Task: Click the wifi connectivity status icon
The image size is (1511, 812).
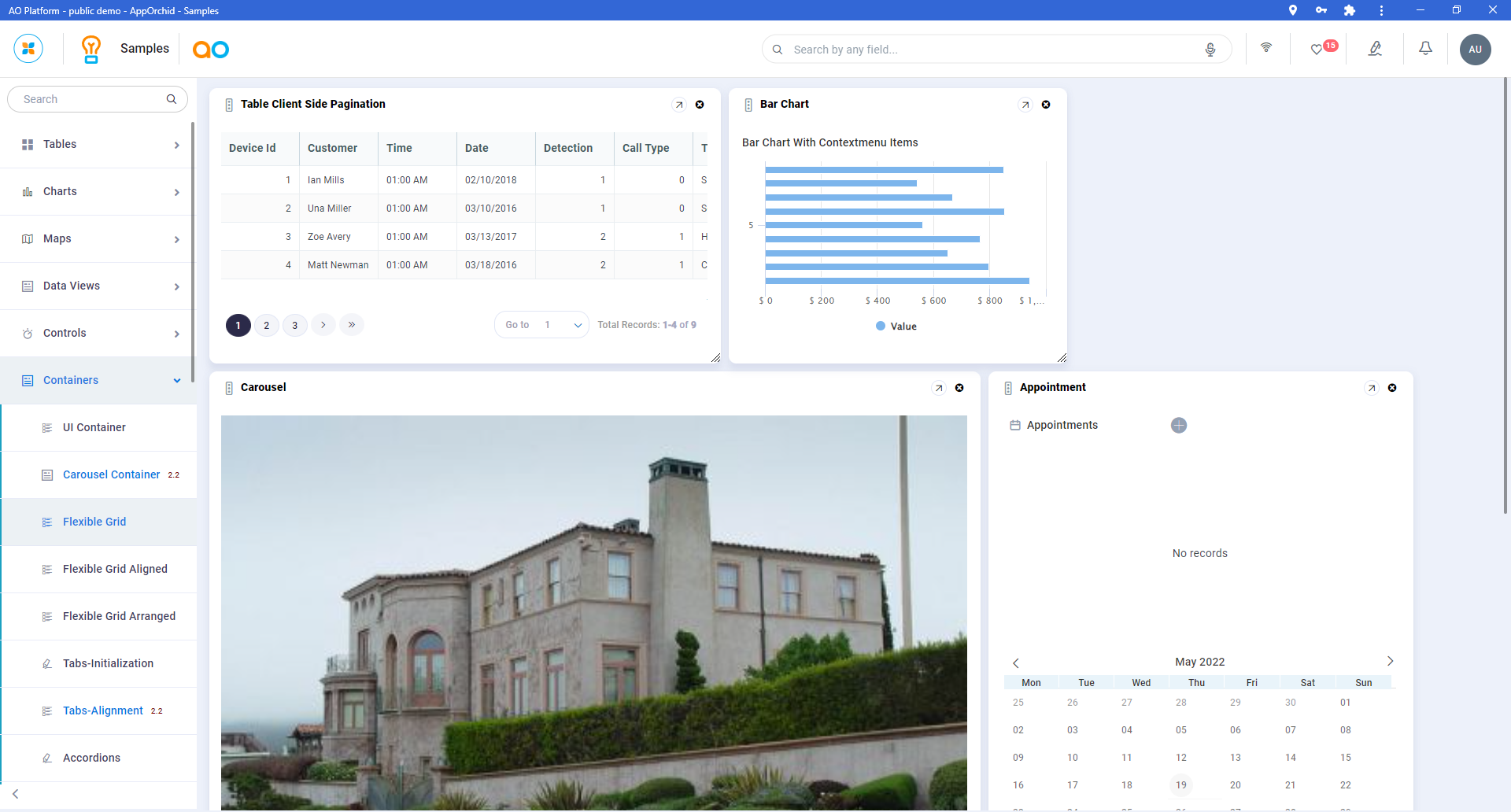Action: [x=1266, y=48]
